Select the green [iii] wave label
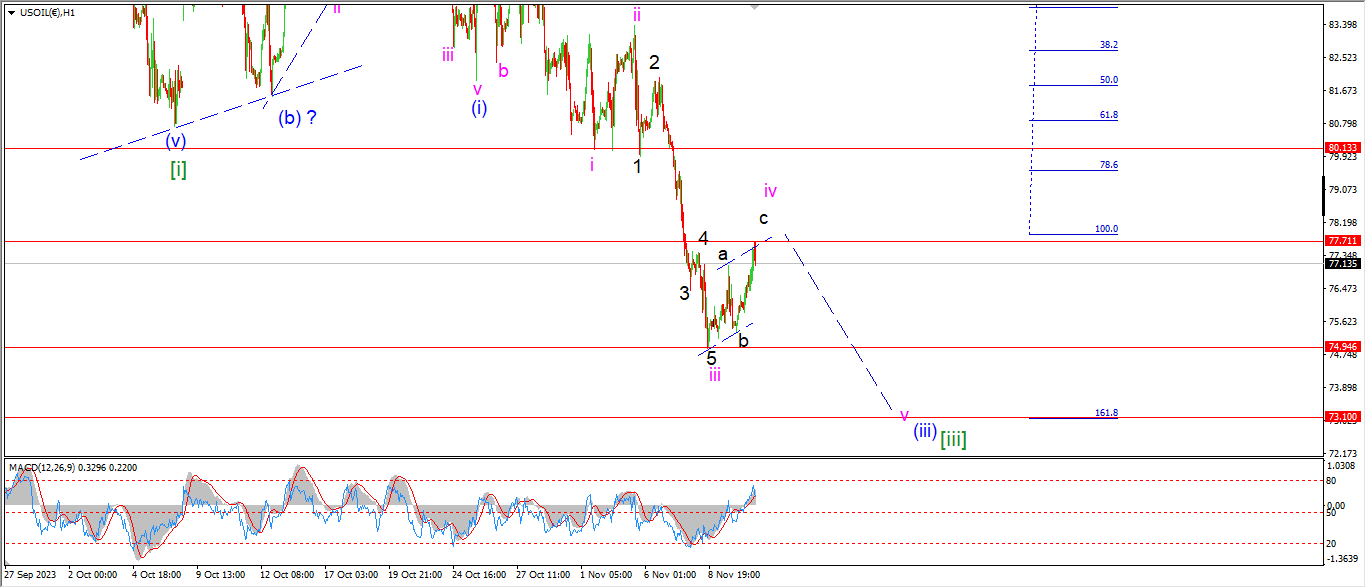 pyautogui.click(x=953, y=438)
